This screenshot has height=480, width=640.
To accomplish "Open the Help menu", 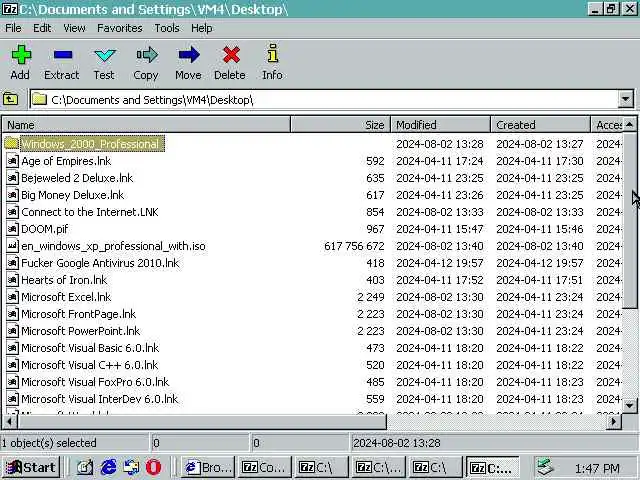I will (202, 28).
